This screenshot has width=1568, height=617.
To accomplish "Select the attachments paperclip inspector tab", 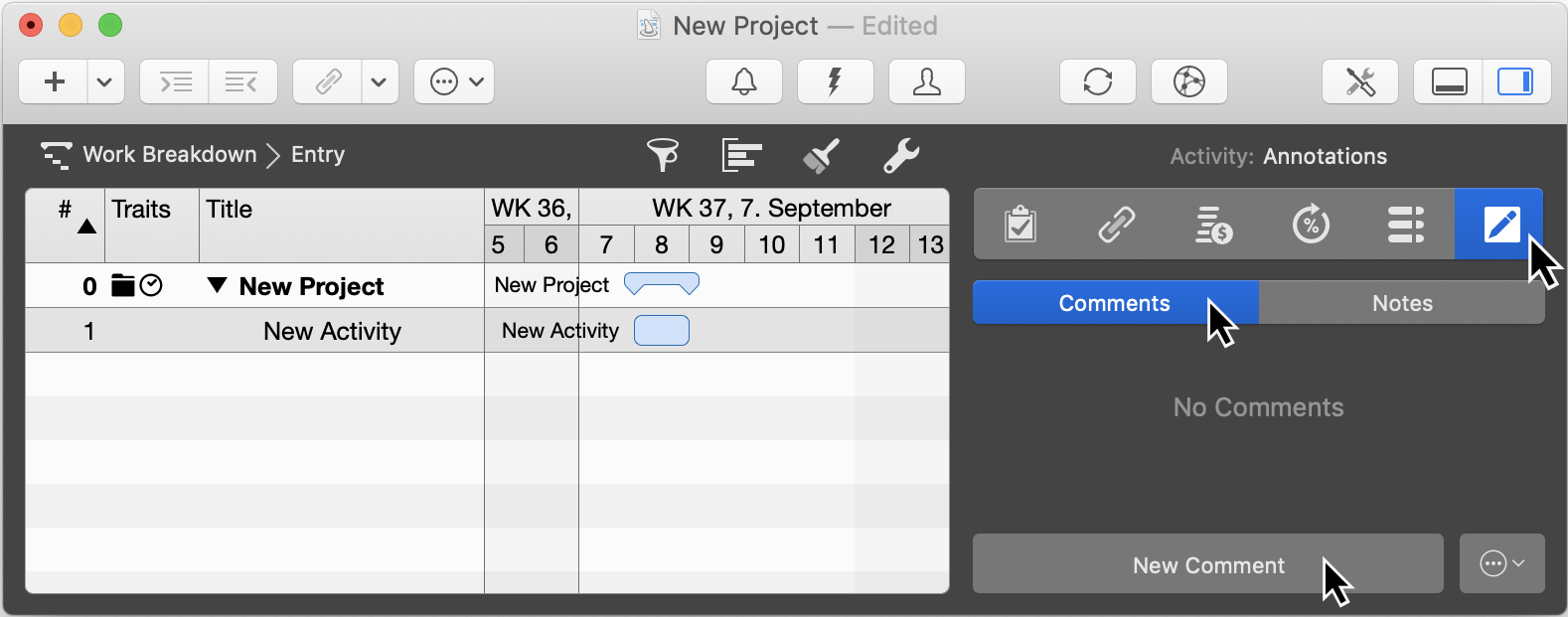I will click(x=1116, y=225).
